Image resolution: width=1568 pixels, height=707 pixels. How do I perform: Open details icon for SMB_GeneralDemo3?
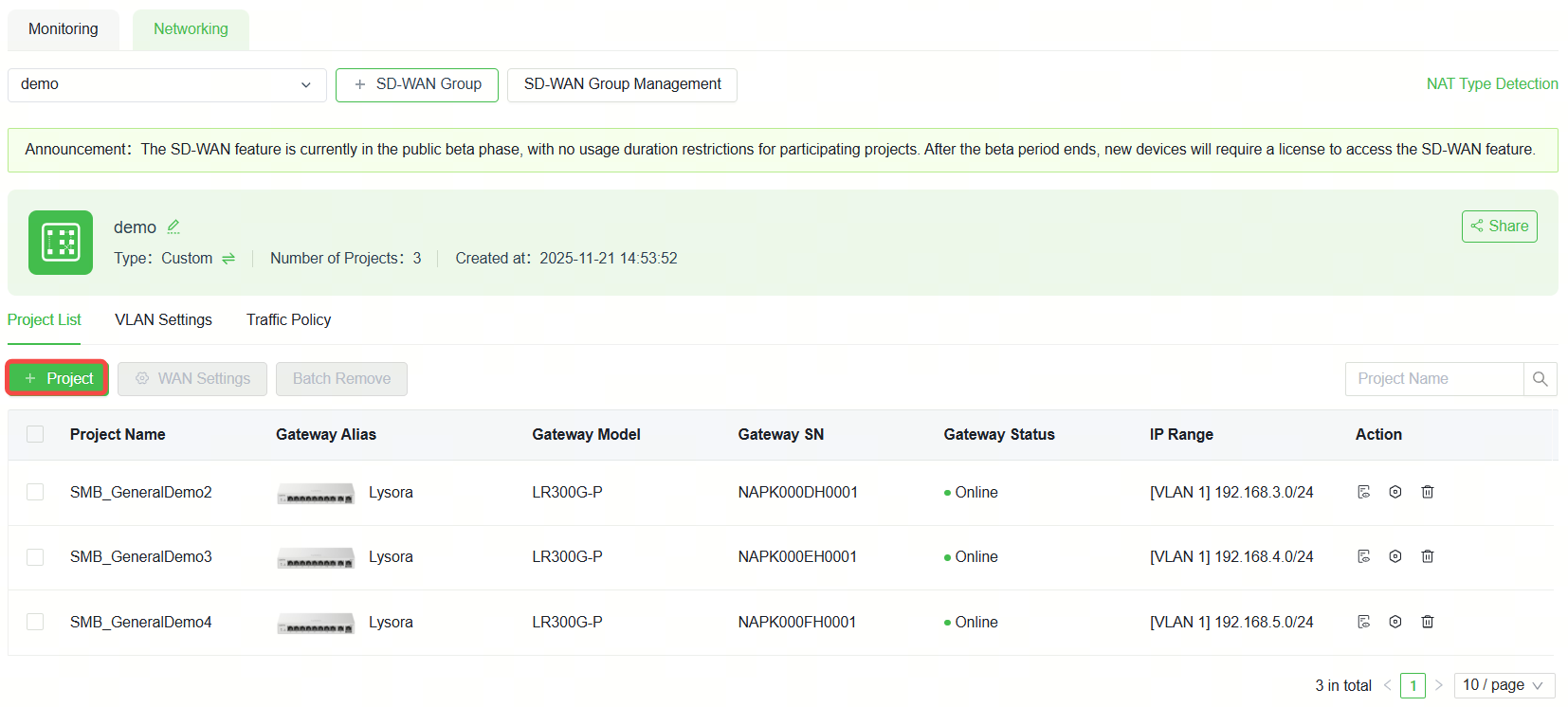click(x=1364, y=556)
